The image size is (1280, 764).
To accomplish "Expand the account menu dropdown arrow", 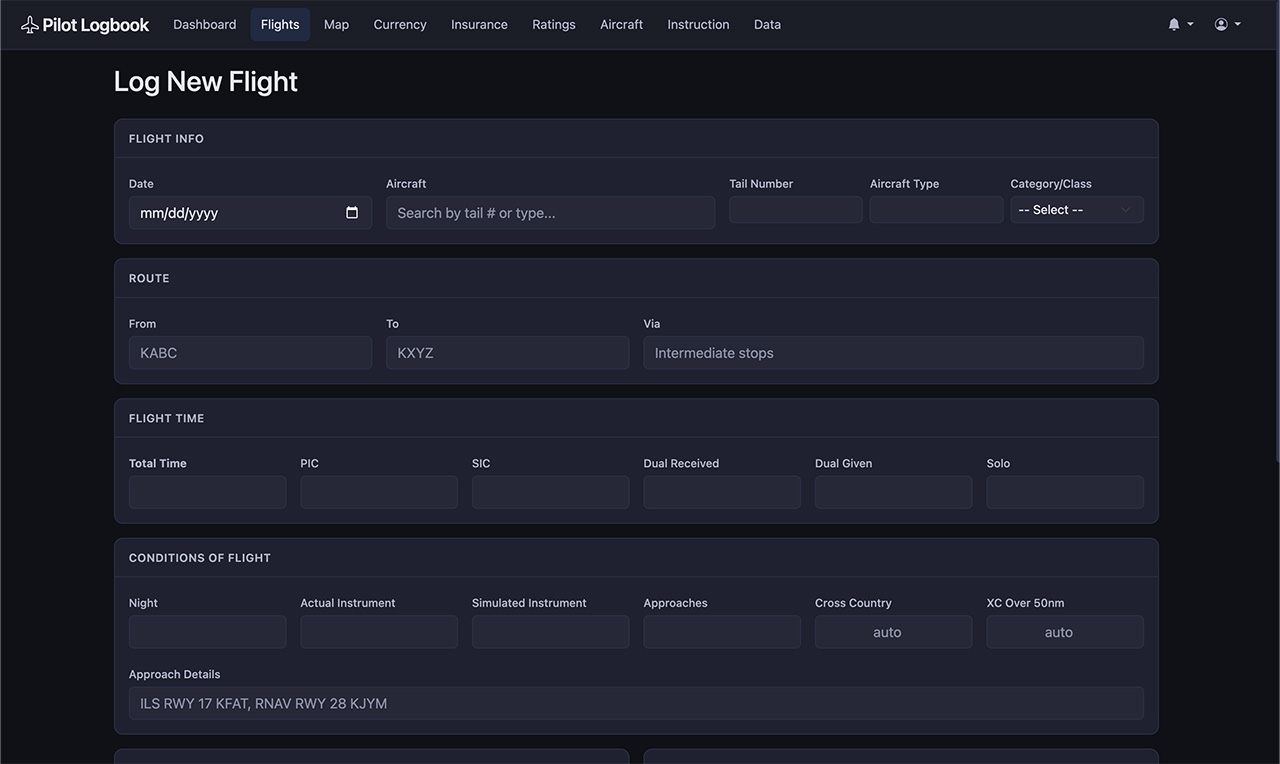I will [x=1235, y=24].
